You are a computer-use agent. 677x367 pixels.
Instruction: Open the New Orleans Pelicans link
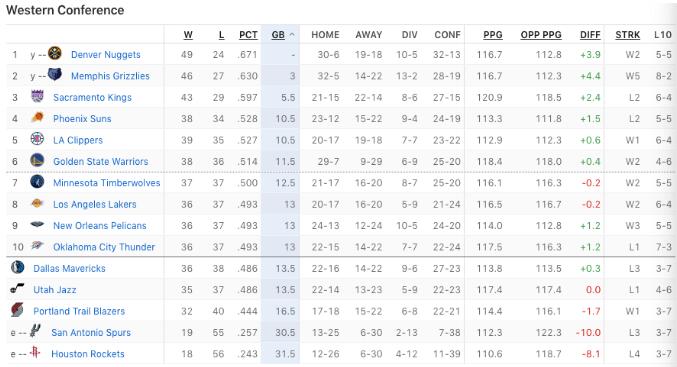pyautogui.click(x=100, y=226)
